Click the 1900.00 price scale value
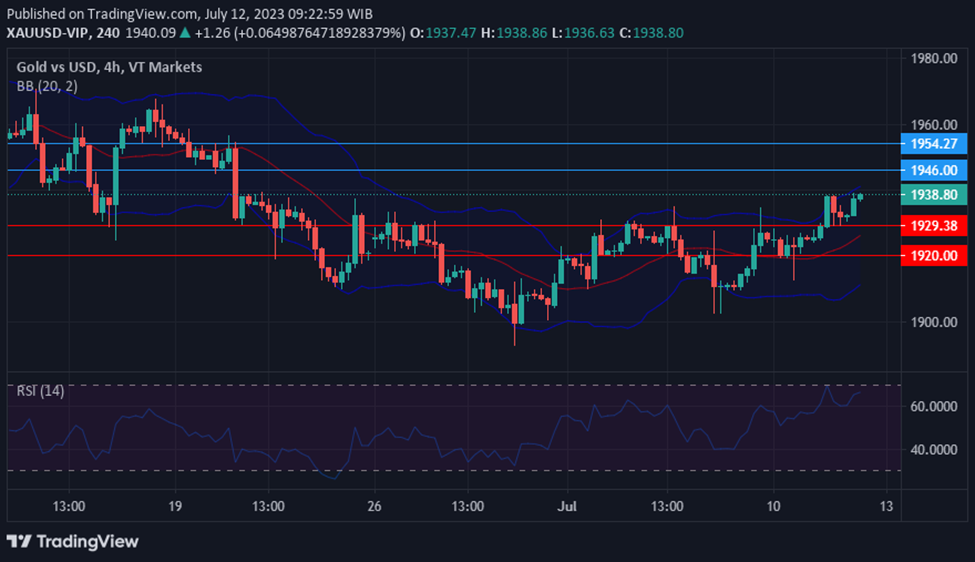This screenshot has width=975, height=562. (x=933, y=322)
